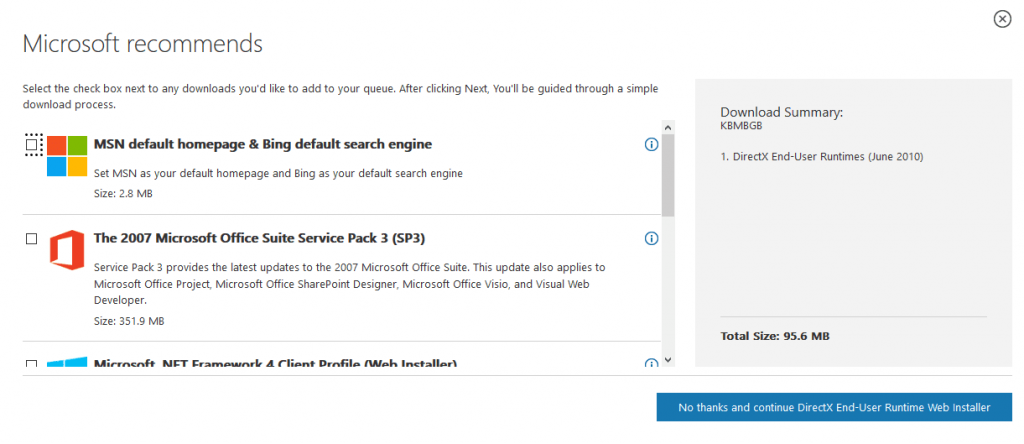This screenshot has height=444, width=1024.
Task: Click the scroll up arrow of list
Action: (667, 125)
